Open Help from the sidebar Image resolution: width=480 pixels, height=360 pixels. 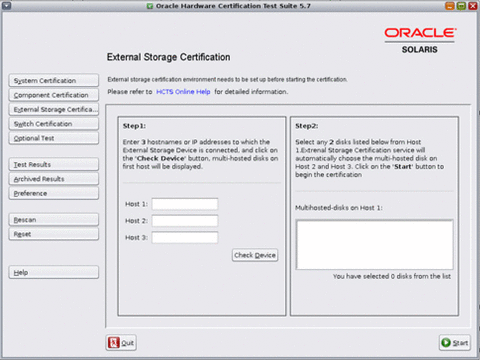click(x=54, y=272)
